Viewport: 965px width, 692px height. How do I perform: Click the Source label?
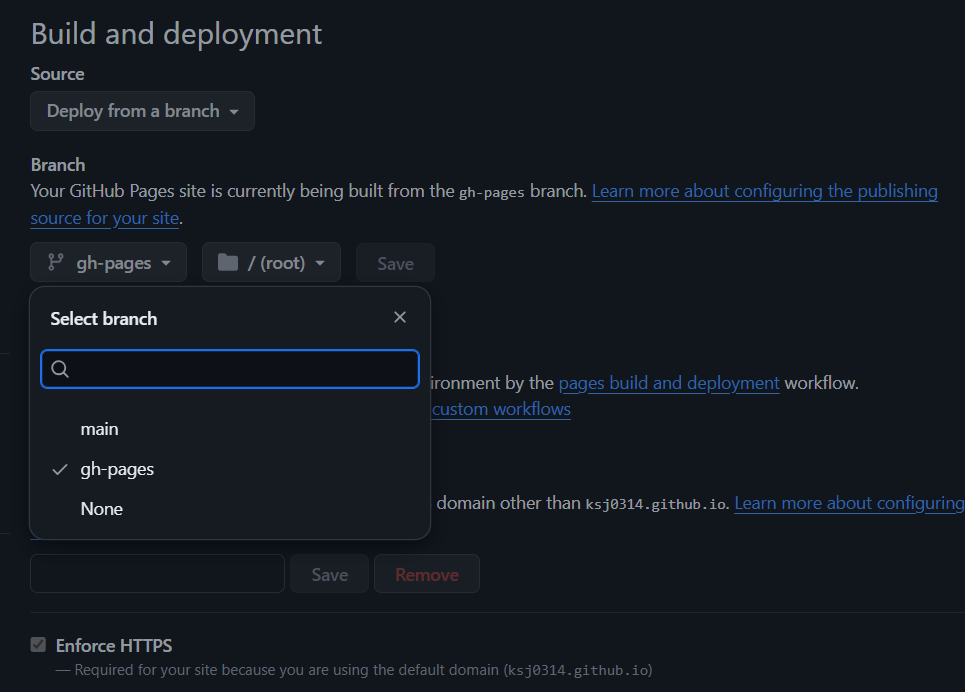click(x=57, y=74)
